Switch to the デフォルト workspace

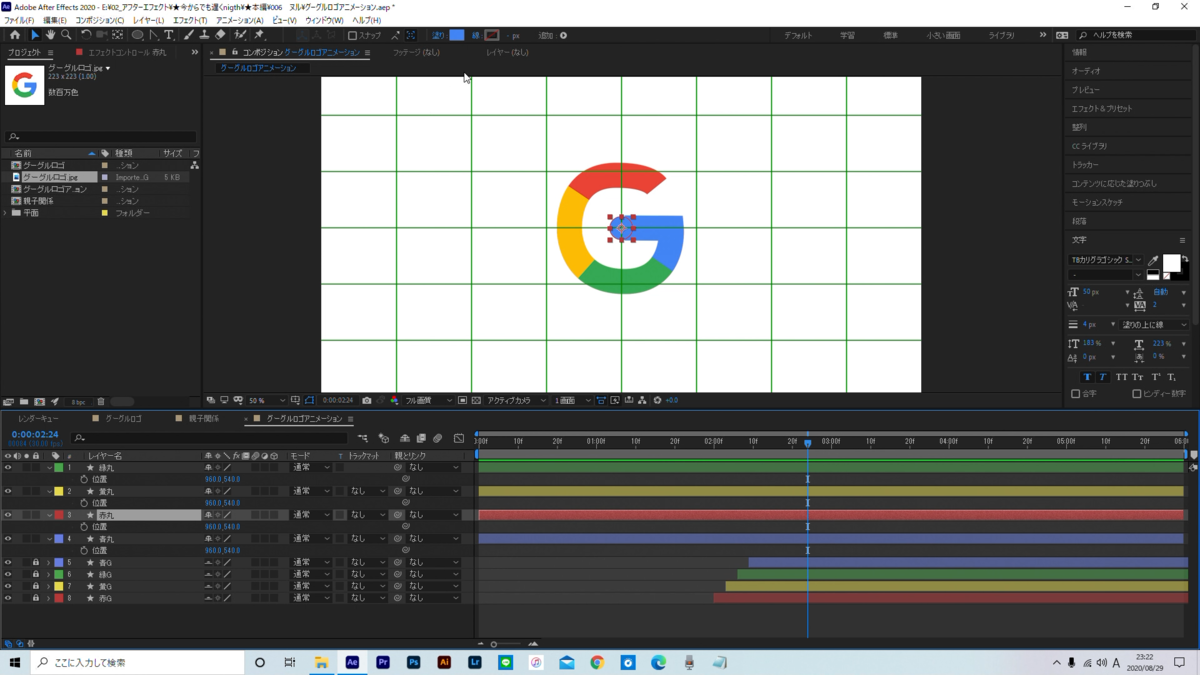coord(798,35)
